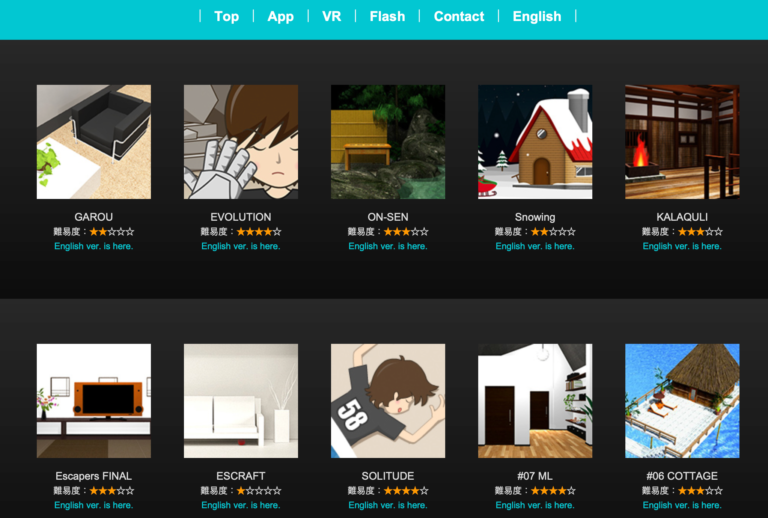Click the difficulty stars under #07 ML

click(x=553, y=491)
